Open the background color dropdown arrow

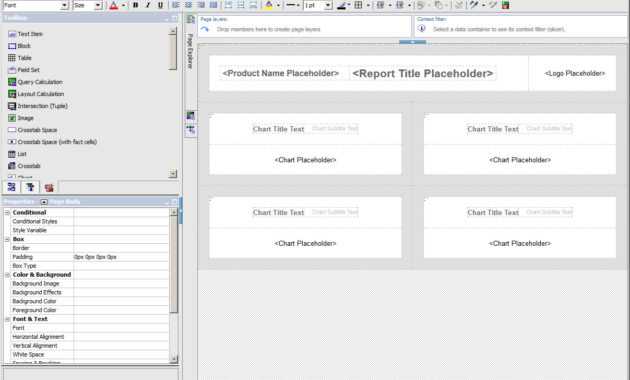(x=278, y=5)
